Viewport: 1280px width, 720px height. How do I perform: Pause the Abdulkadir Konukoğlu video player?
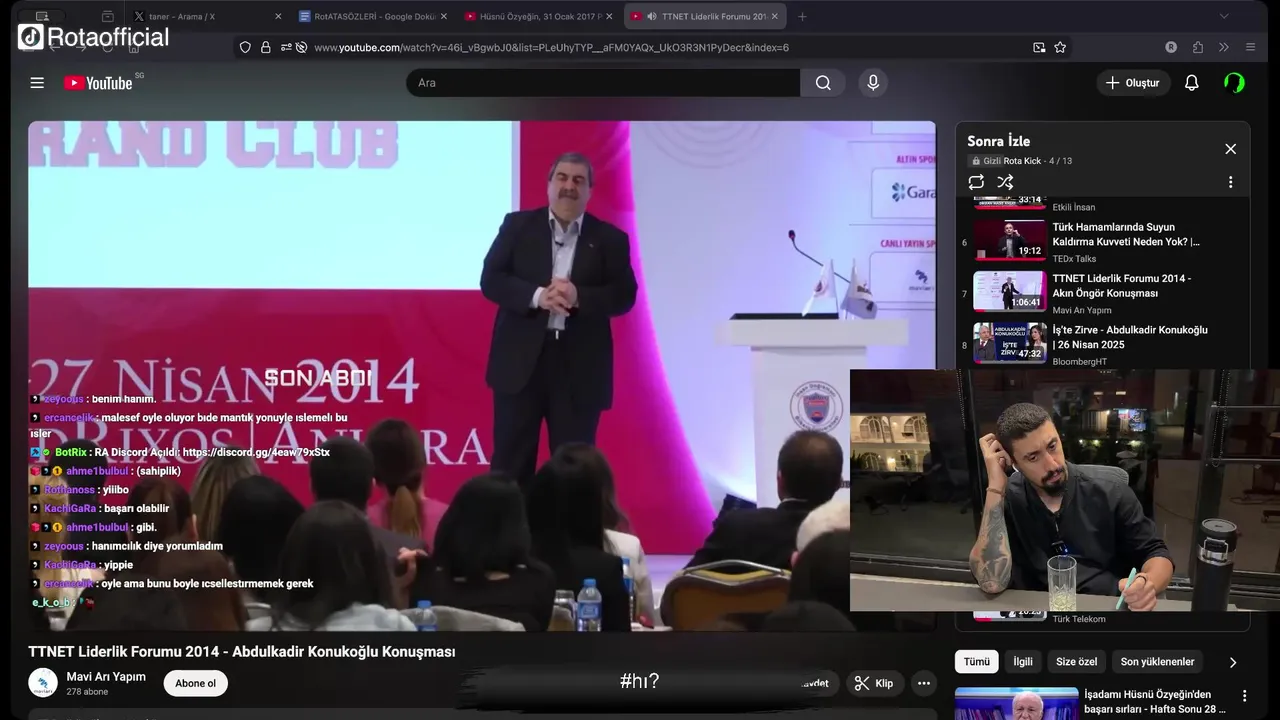482,376
